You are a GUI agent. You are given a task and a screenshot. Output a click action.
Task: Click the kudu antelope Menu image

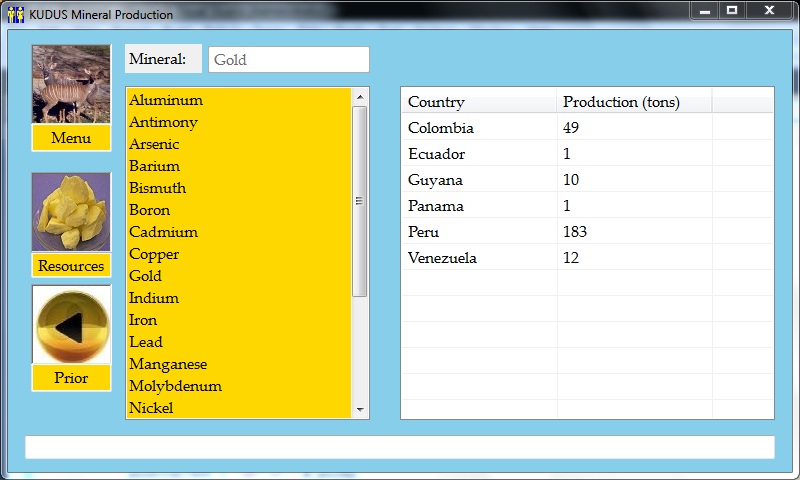point(71,84)
